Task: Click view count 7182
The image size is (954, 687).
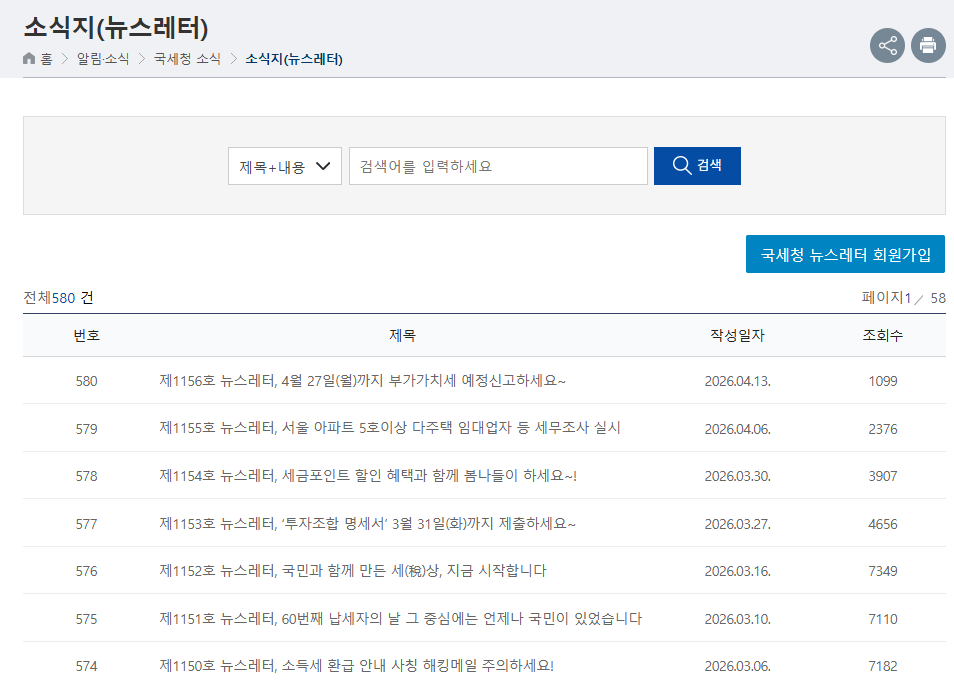Action: (x=883, y=666)
